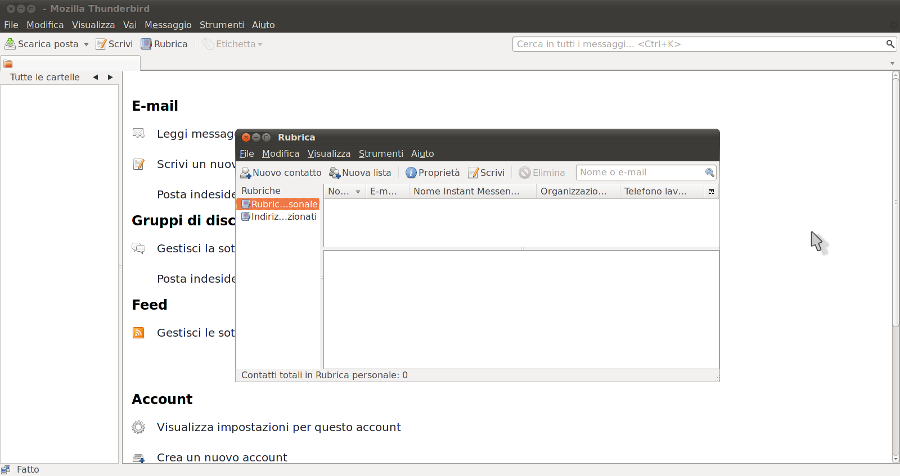Click Scrivi in the Rubrica toolbar
900x476 pixels.
[486, 172]
